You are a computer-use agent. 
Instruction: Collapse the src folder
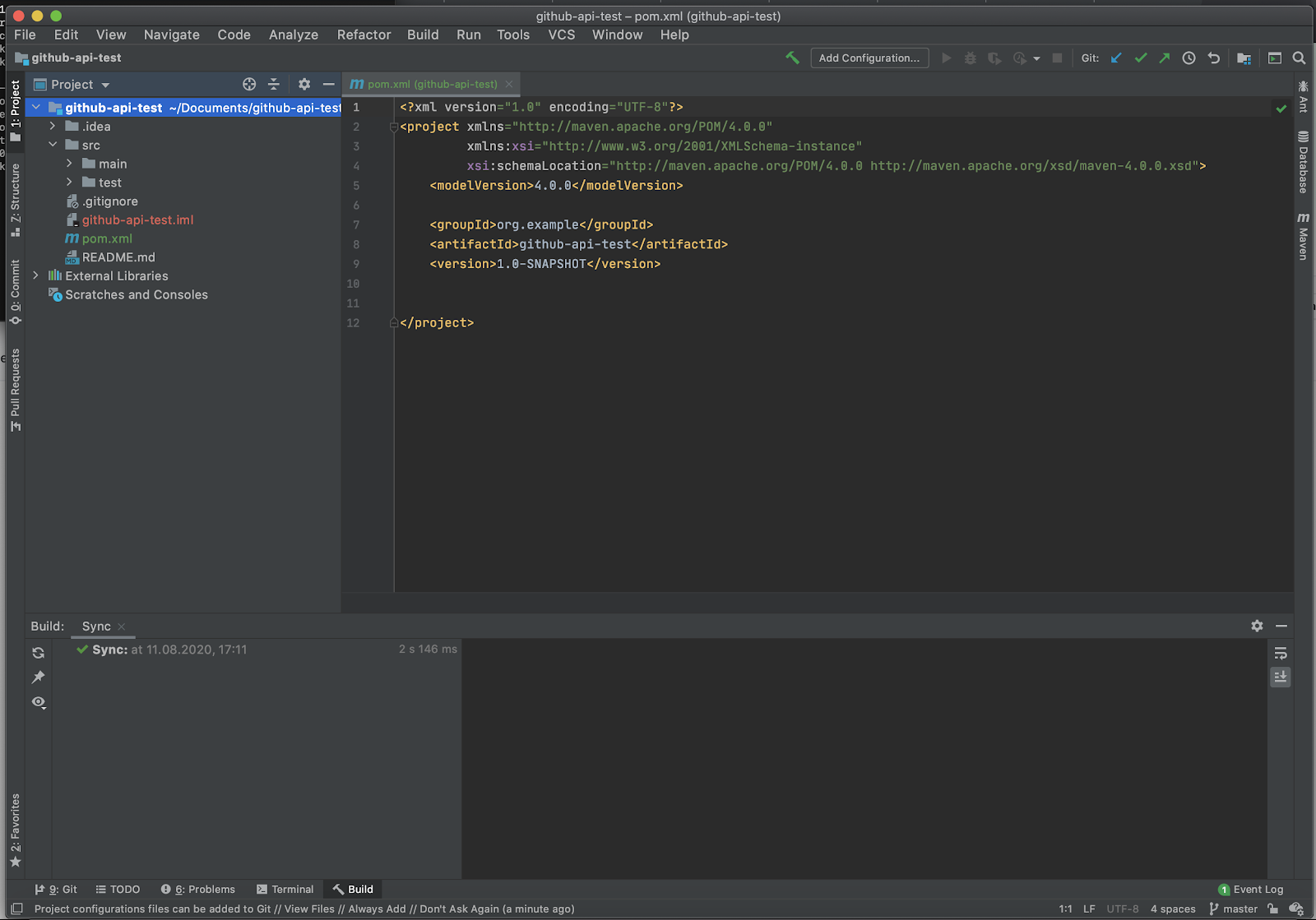[x=53, y=145]
